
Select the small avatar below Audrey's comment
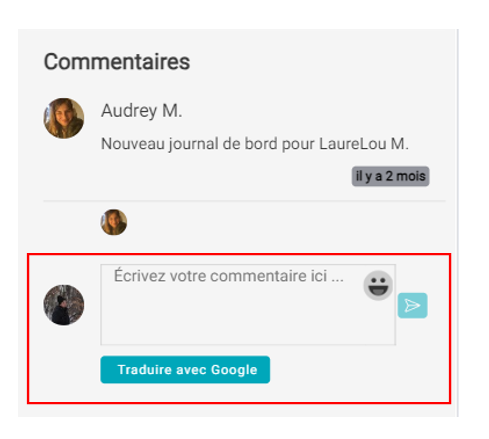point(114,222)
